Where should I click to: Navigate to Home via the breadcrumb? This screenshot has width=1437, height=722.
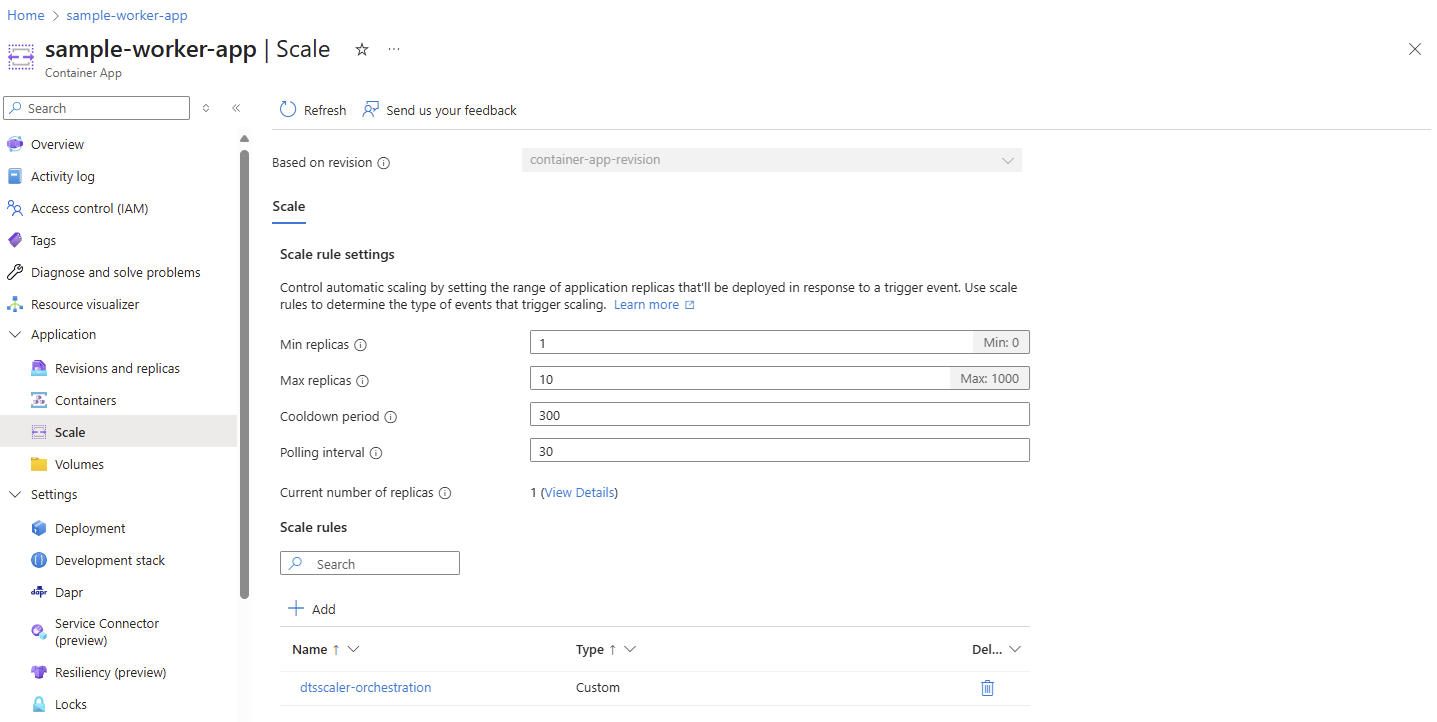(25, 14)
